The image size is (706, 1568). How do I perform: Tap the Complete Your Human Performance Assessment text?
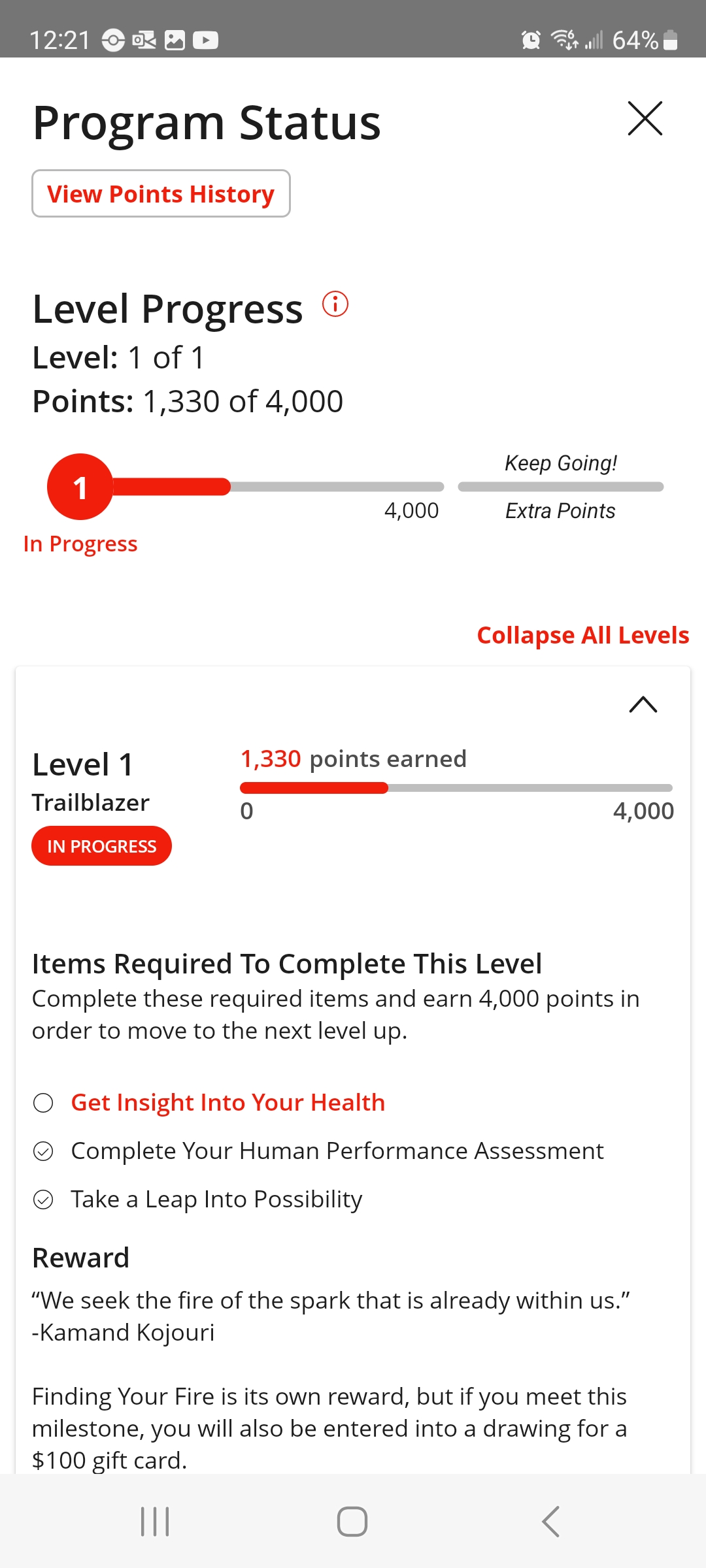coord(337,1151)
